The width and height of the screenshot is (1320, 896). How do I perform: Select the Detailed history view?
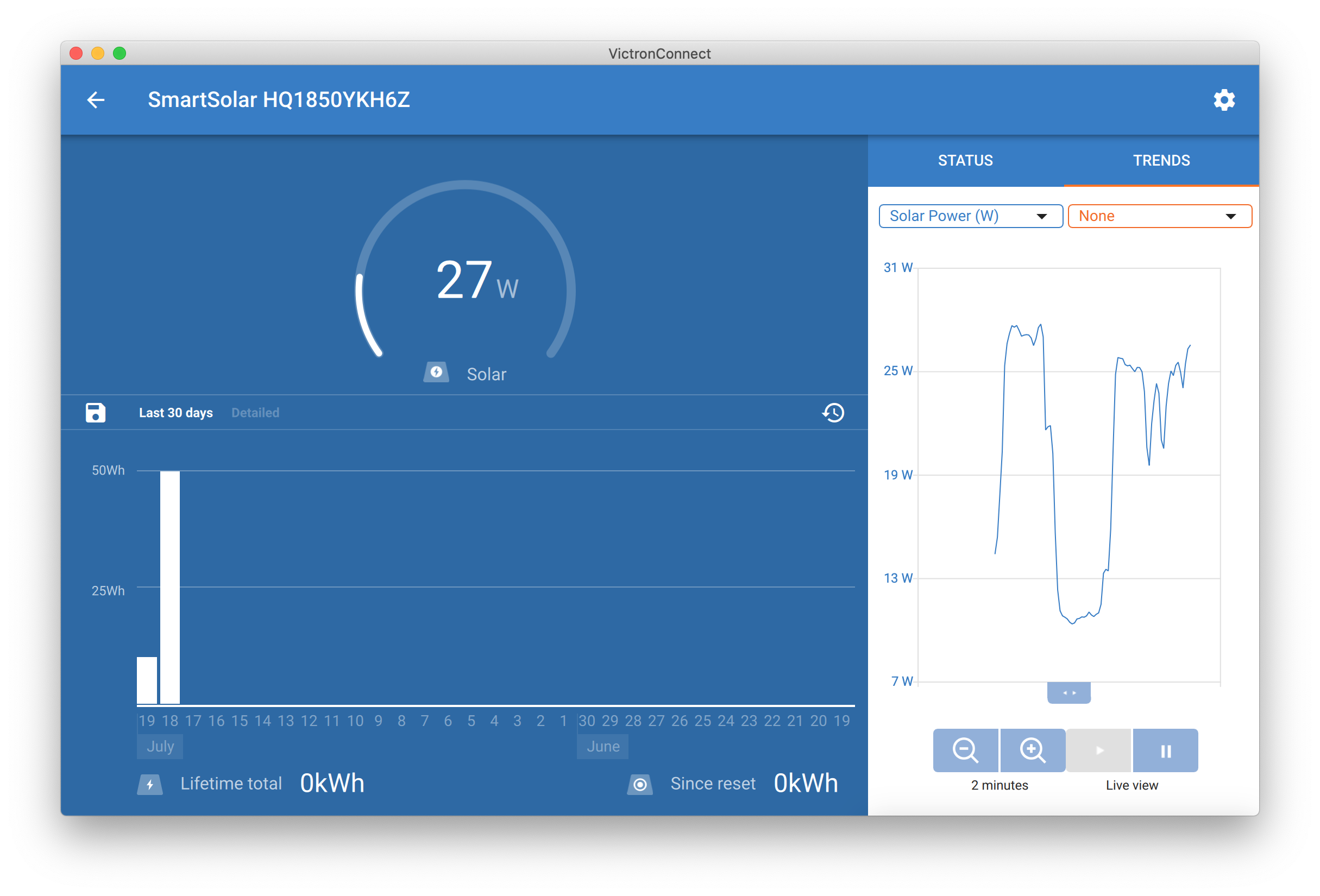[255, 413]
